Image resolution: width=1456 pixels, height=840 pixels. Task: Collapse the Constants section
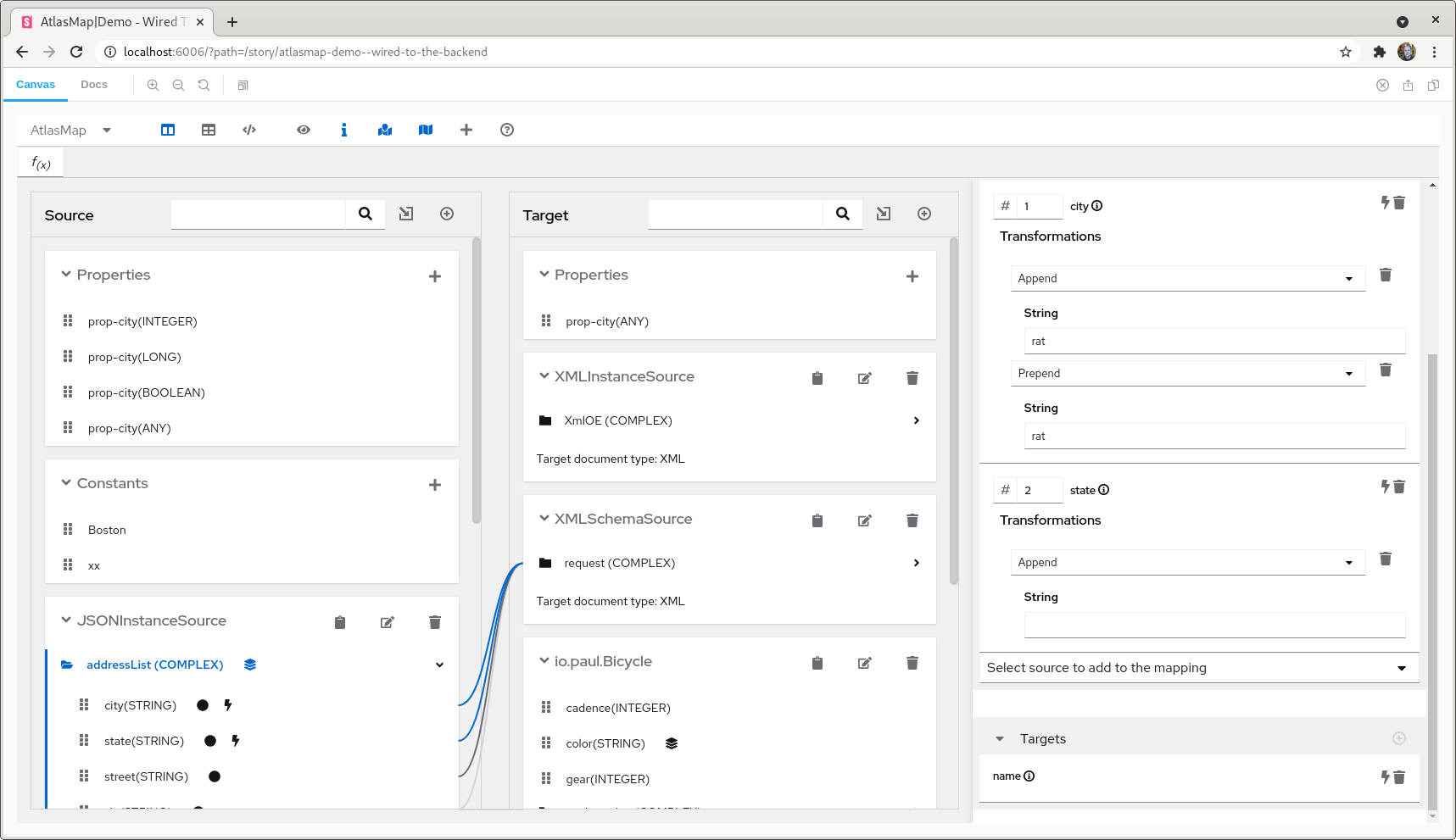point(66,482)
